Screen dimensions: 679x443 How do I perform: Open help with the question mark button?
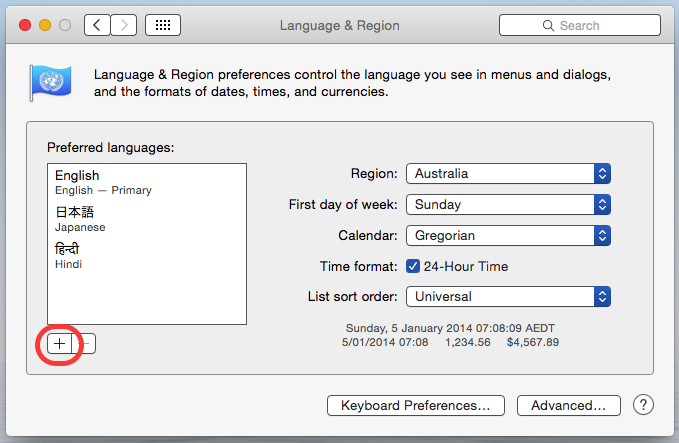coord(644,405)
